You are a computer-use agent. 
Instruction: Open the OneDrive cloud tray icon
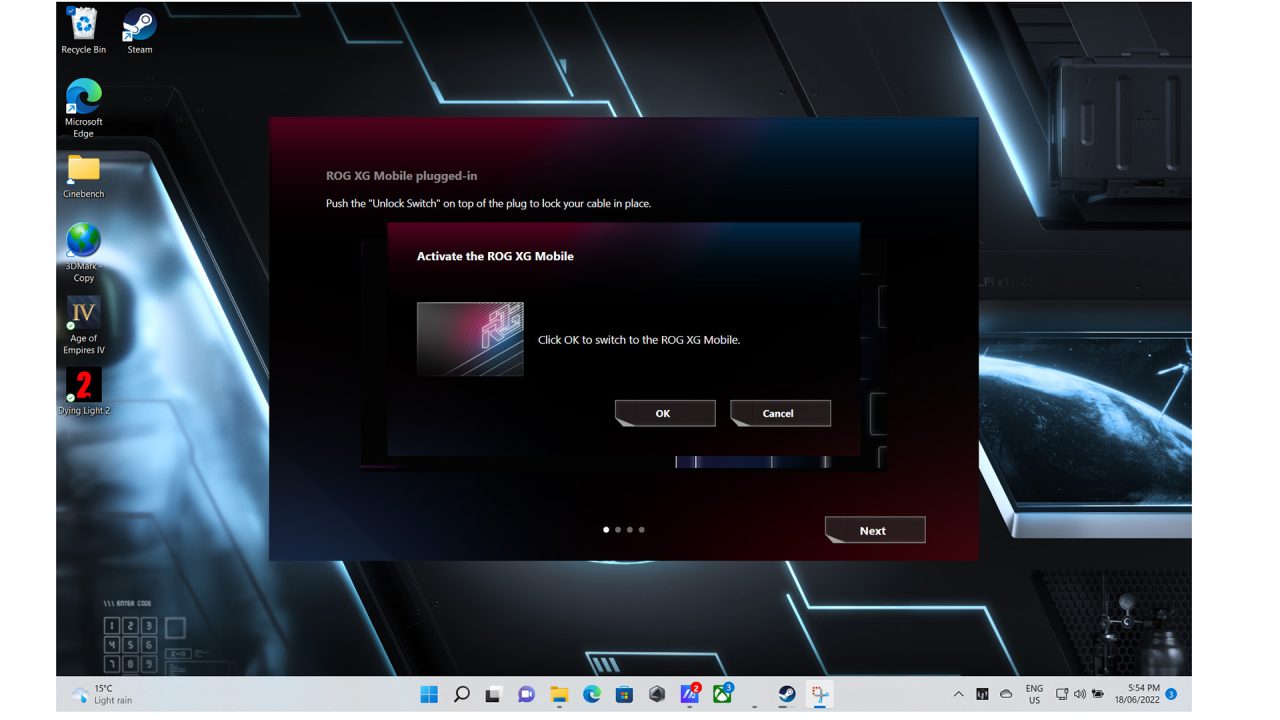1006,694
